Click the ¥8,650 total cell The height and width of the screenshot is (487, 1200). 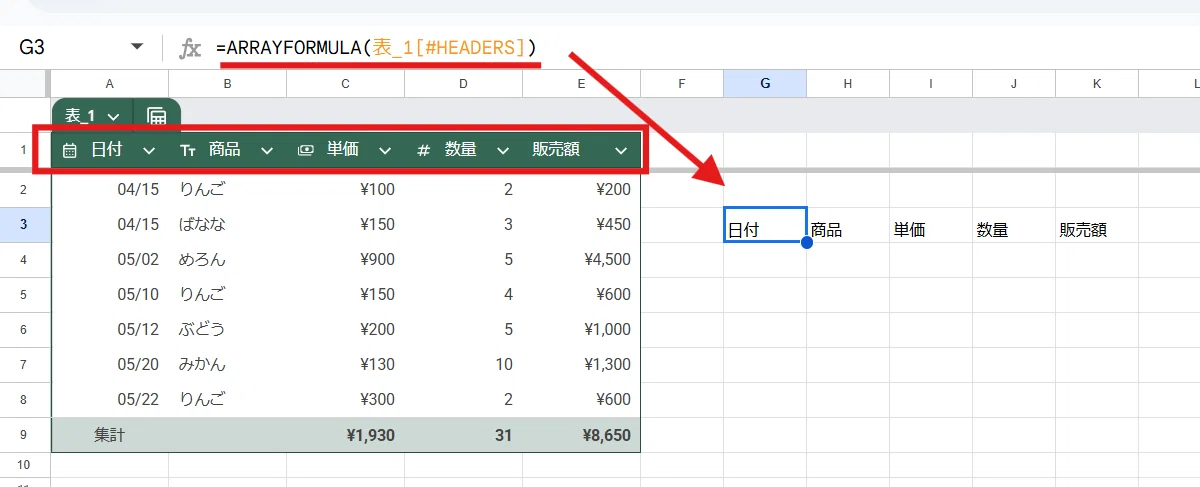click(582, 435)
